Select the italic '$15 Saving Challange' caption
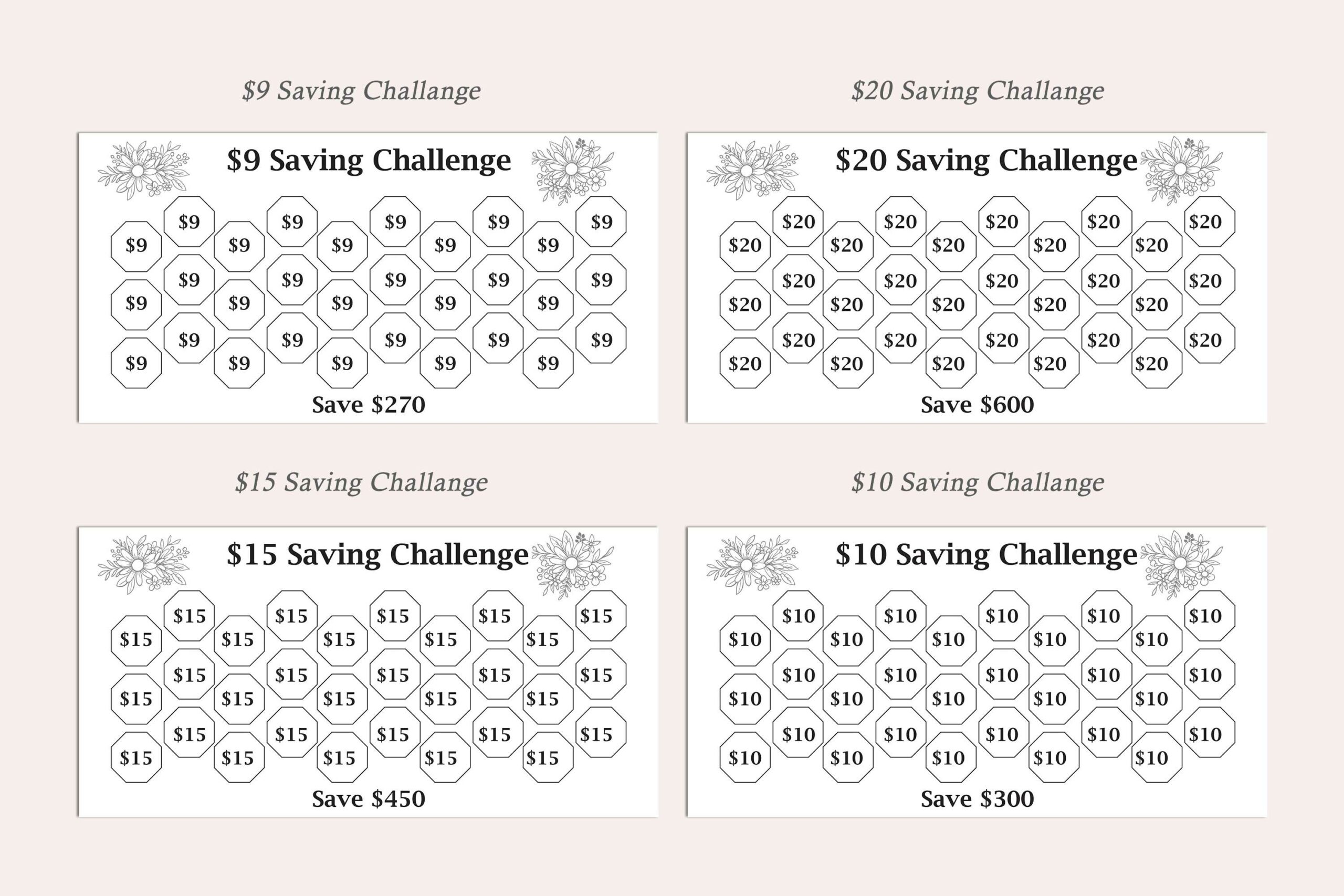 click(x=361, y=483)
